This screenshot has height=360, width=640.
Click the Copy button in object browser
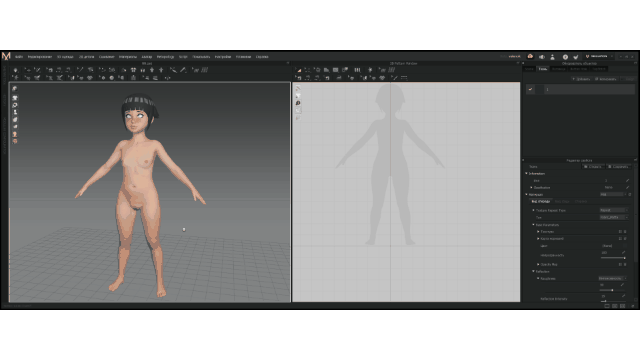point(606,79)
